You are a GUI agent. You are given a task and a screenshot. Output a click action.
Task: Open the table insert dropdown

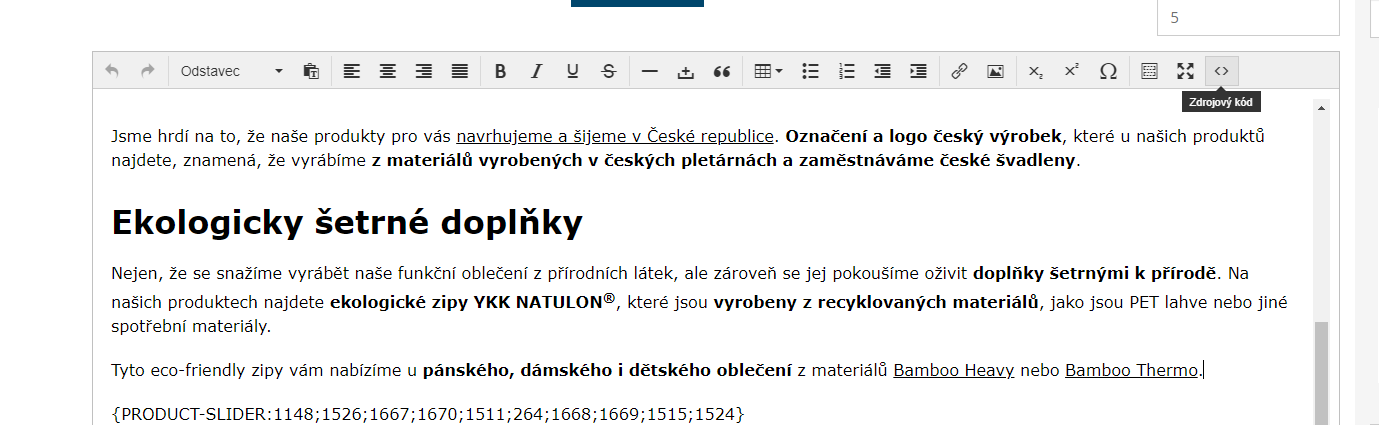pyautogui.click(x=768, y=71)
